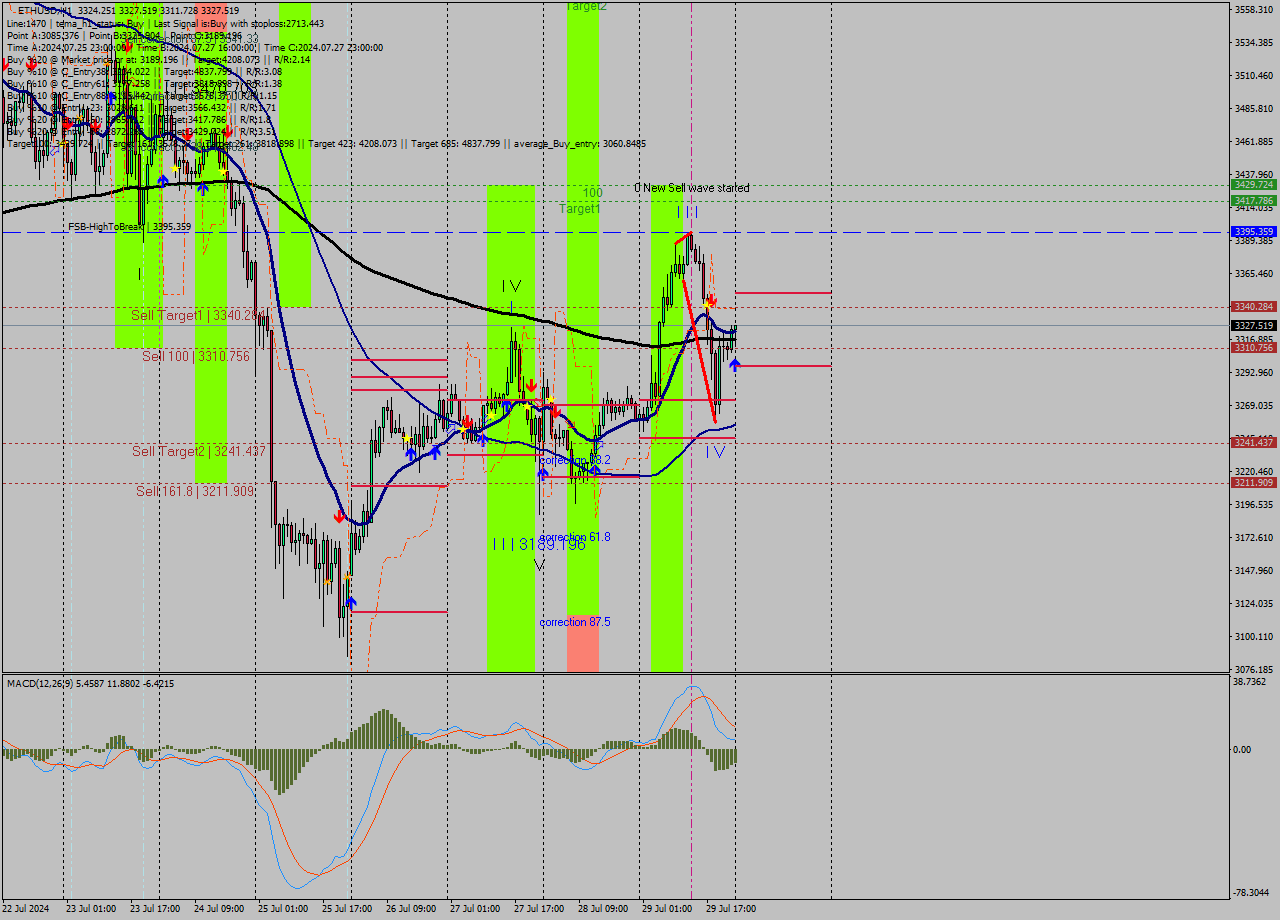Viewport: 1280px width, 920px height.
Task: Toggle the red 3310.756 price level marker
Action: (x=1255, y=347)
